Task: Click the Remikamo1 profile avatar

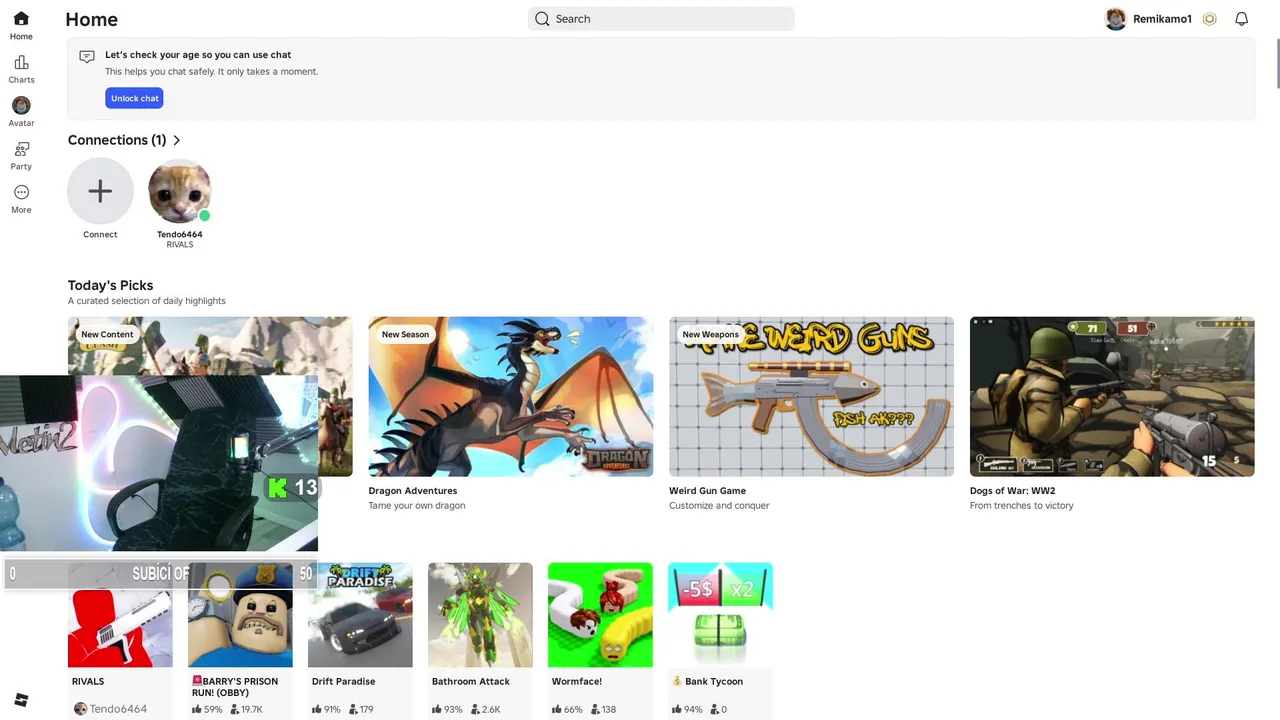Action: click(x=1115, y=19)
